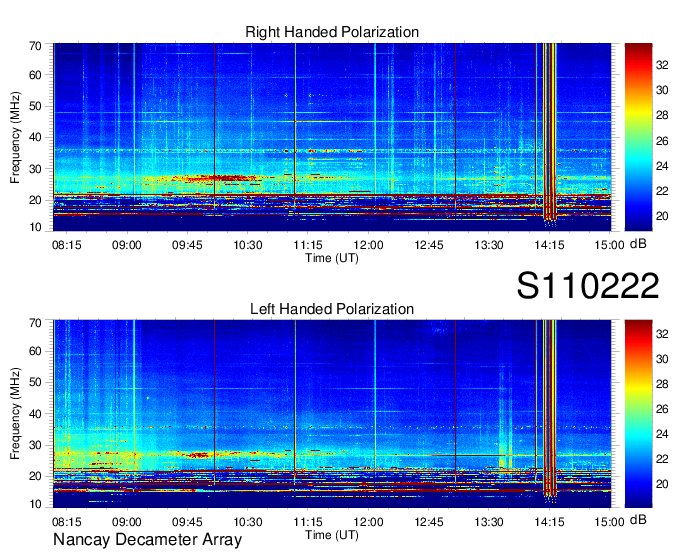Click the 20 frequency tick on the lower plot

[36, 476]
